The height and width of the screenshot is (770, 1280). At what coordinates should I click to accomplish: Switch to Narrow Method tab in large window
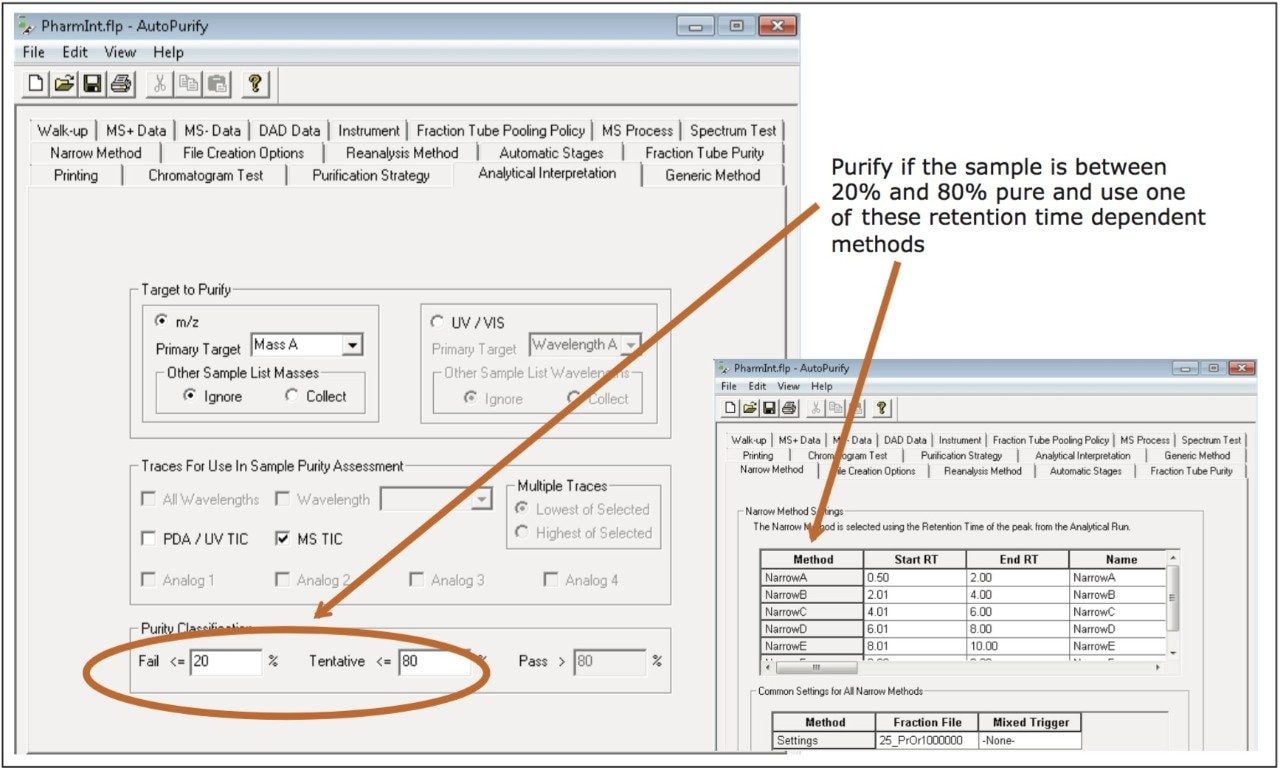pyautogui.click(x=96, y=153)
